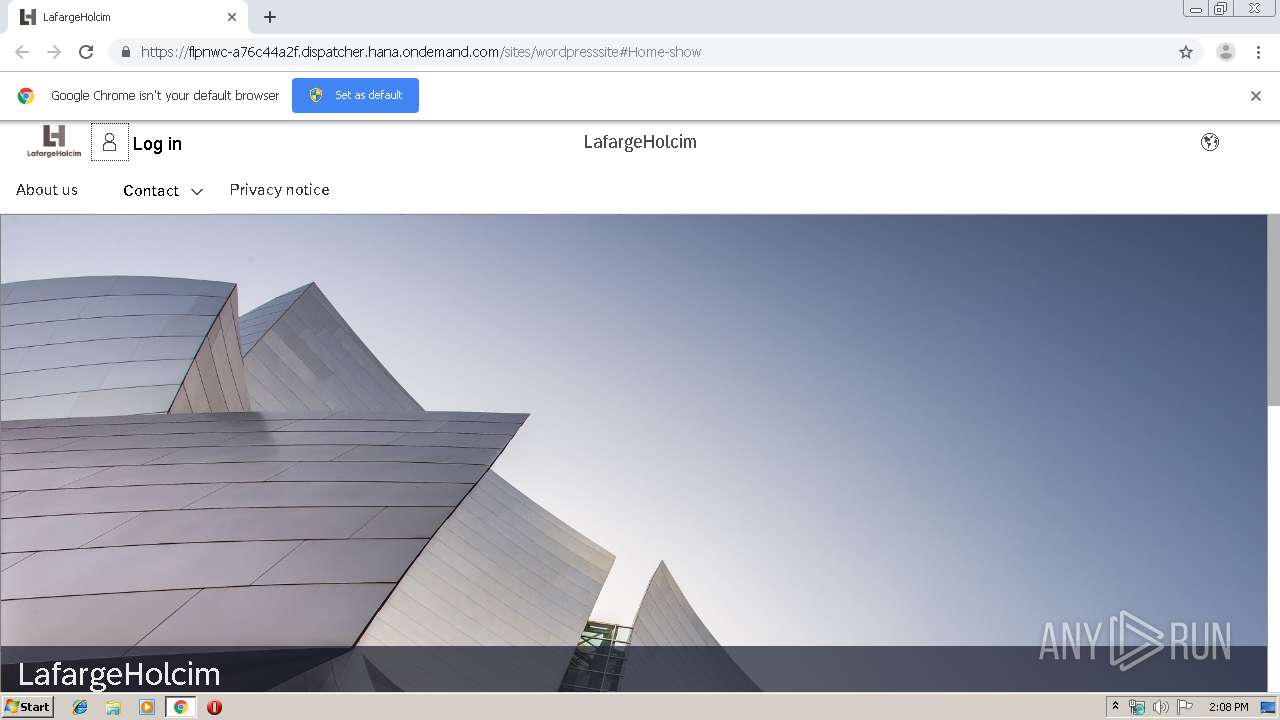The width and height of the screenshot is (1280, 720).
Task: Reload the page
Action: (86, 52)
